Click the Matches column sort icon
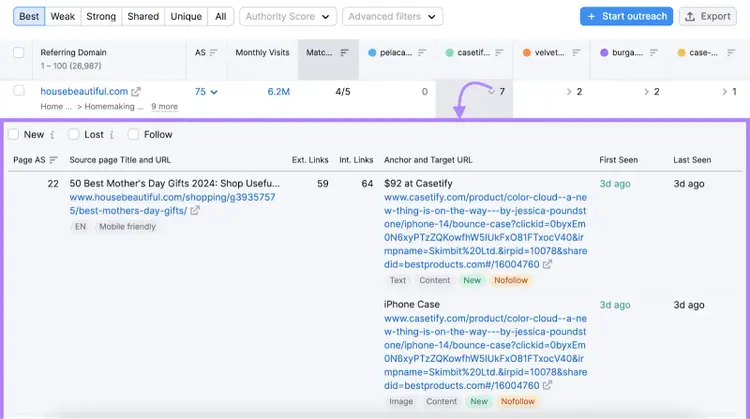The image size is (750, 419). 344,53
